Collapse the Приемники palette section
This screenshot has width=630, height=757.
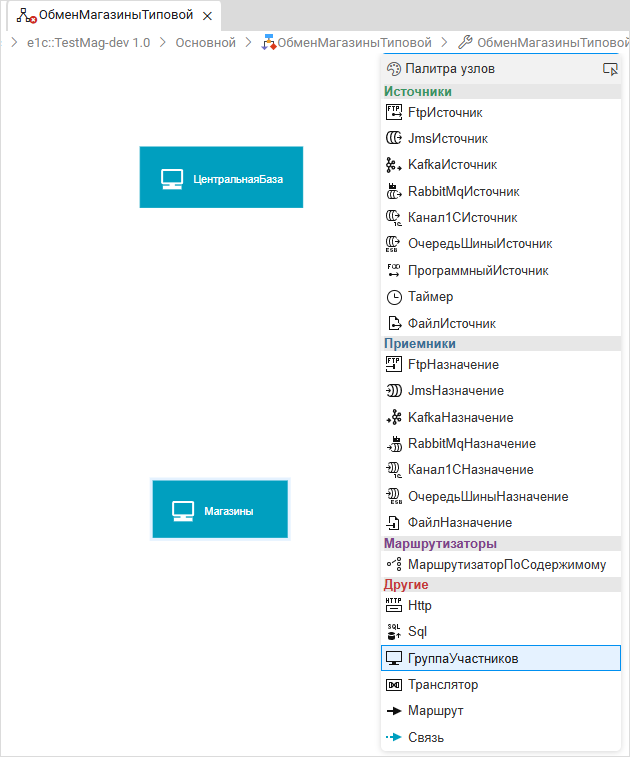419,344
